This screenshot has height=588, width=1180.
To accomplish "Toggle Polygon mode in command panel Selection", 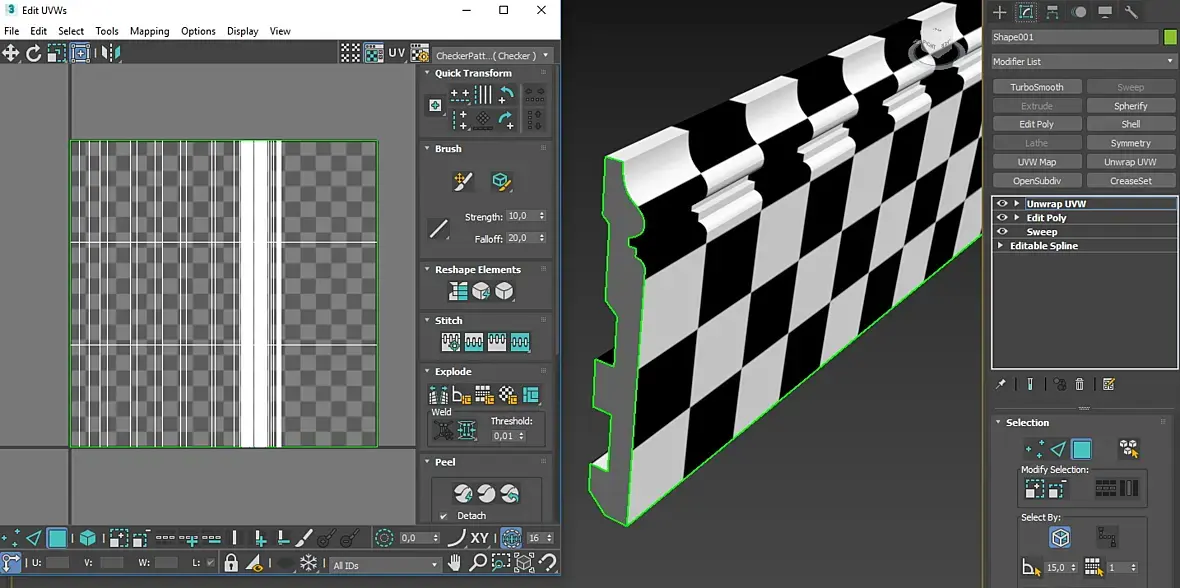I will click(x=1081, y=449).
